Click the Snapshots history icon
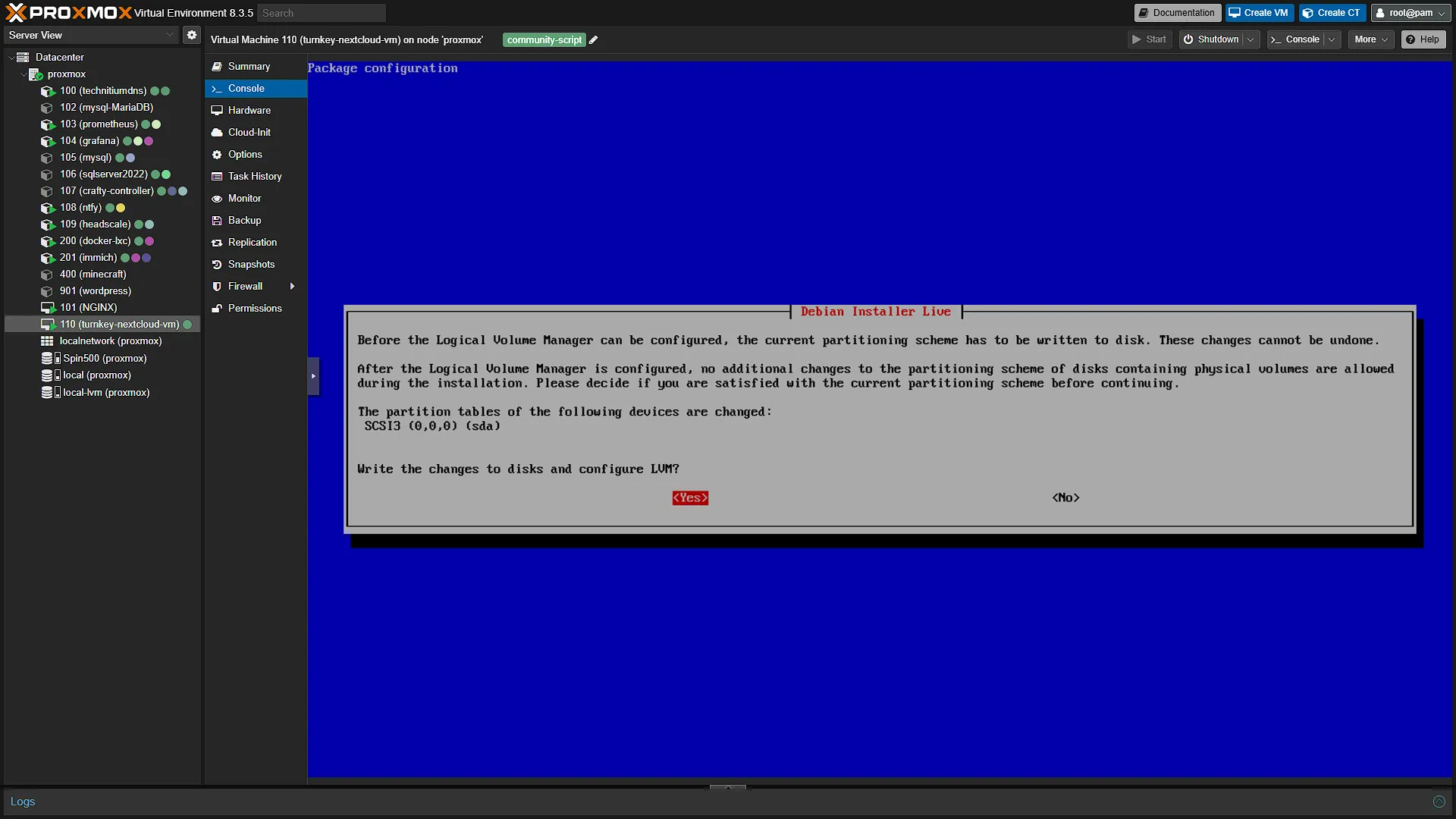The height and width of the screenshot is (819, 1456). 217,265
